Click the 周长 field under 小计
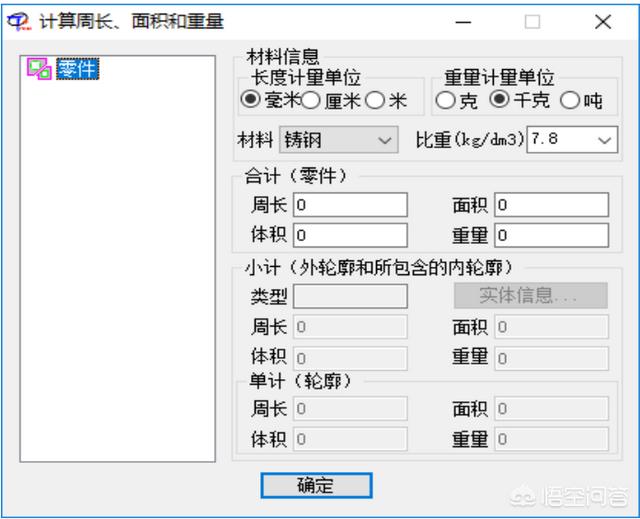 point(350,327)
